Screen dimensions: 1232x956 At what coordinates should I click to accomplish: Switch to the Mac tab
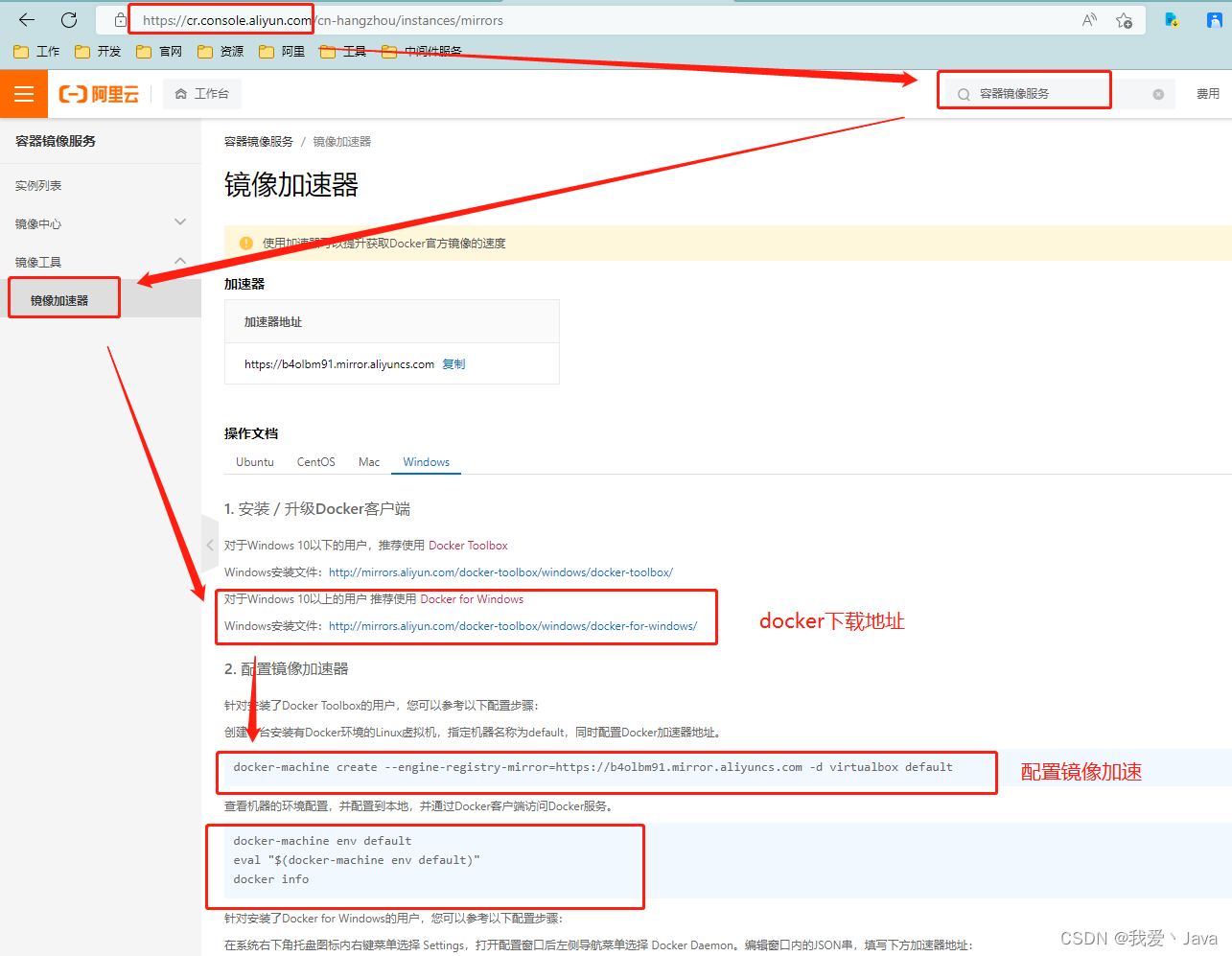pyautogui.click(x=369, y=462)
